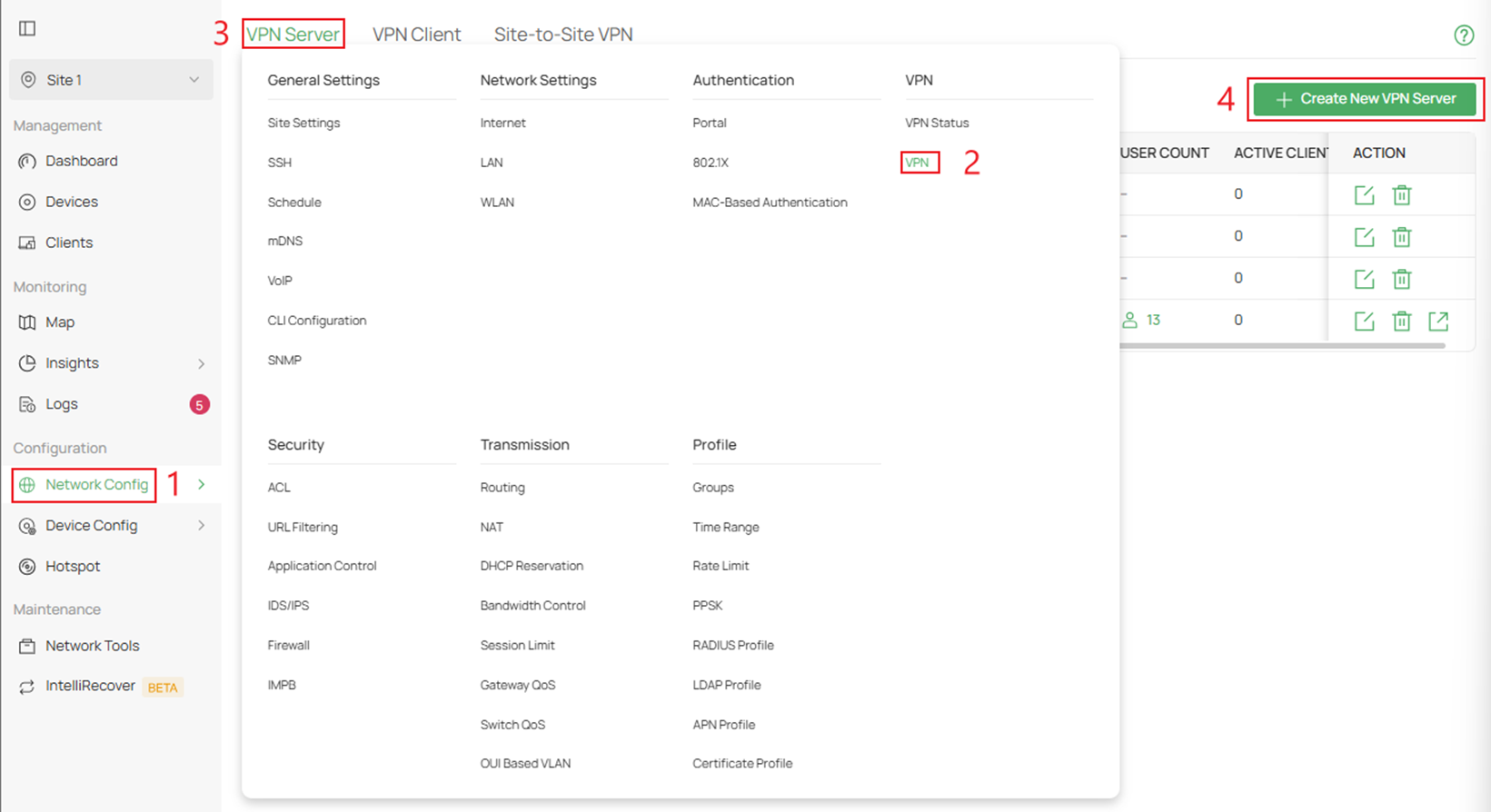Click the Devices icon in sidebar
Screen dimensions: 1491x812
point(27,202)
